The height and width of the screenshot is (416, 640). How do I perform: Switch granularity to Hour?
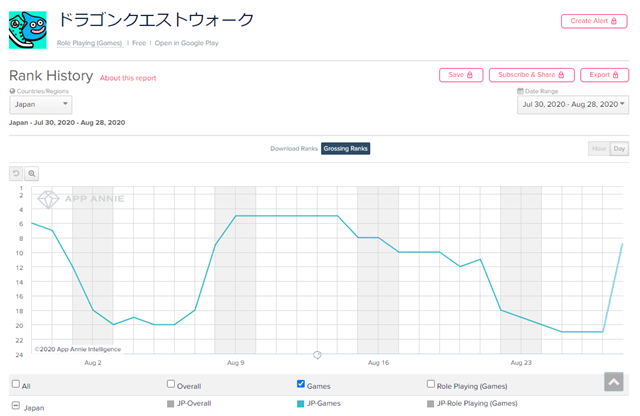point(599,149)
